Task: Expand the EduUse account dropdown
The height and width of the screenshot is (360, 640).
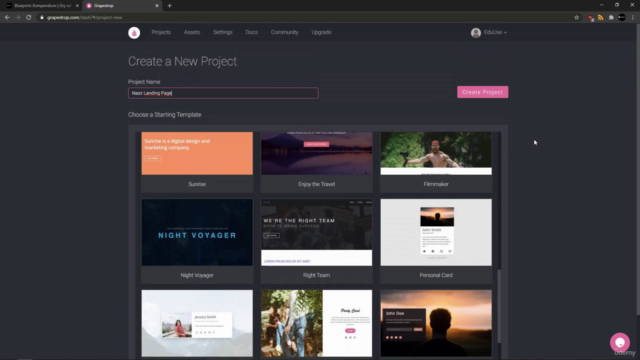Action: pyautogui.click(x=495, y=32)
